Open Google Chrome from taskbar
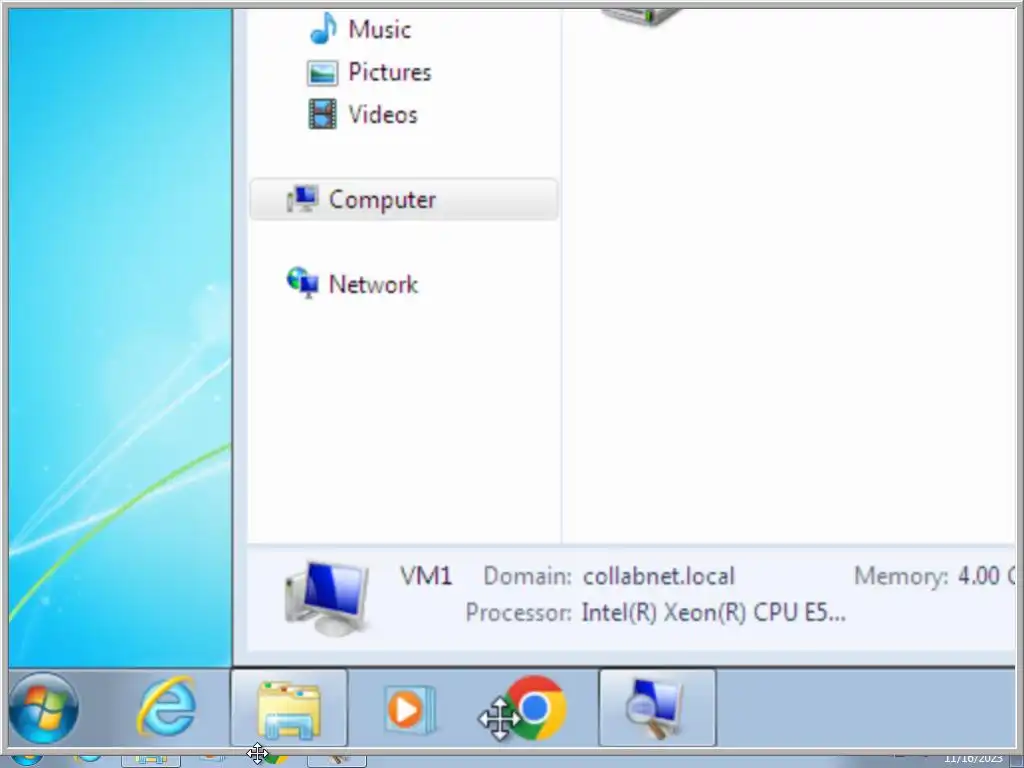 coord(536,708)
